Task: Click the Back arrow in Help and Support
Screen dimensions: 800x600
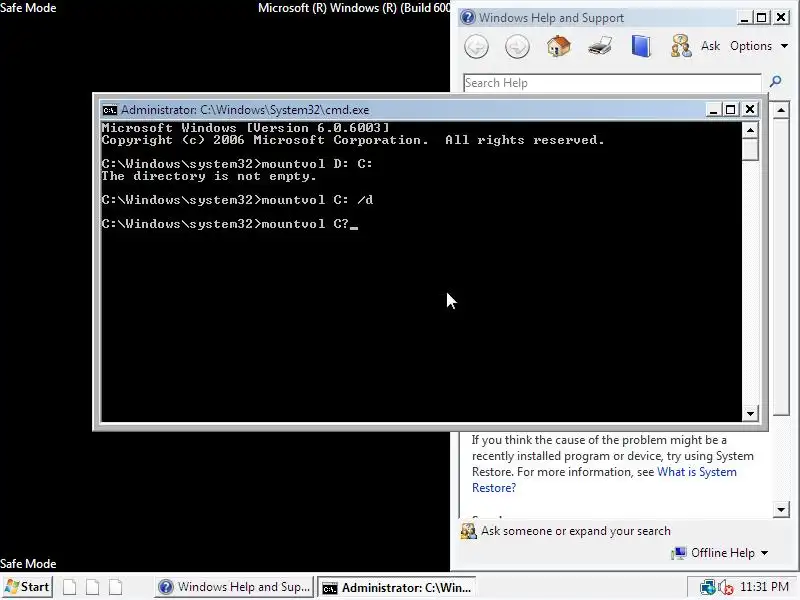Action: [x=477, y=46]
